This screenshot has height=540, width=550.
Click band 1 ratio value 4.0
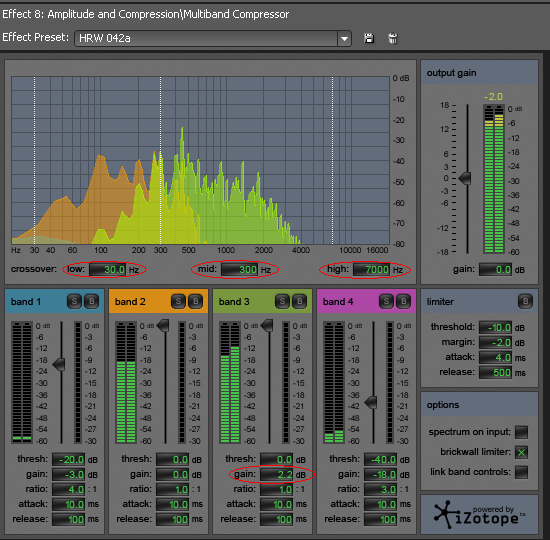pyautogui.click(x=68, y=489)
